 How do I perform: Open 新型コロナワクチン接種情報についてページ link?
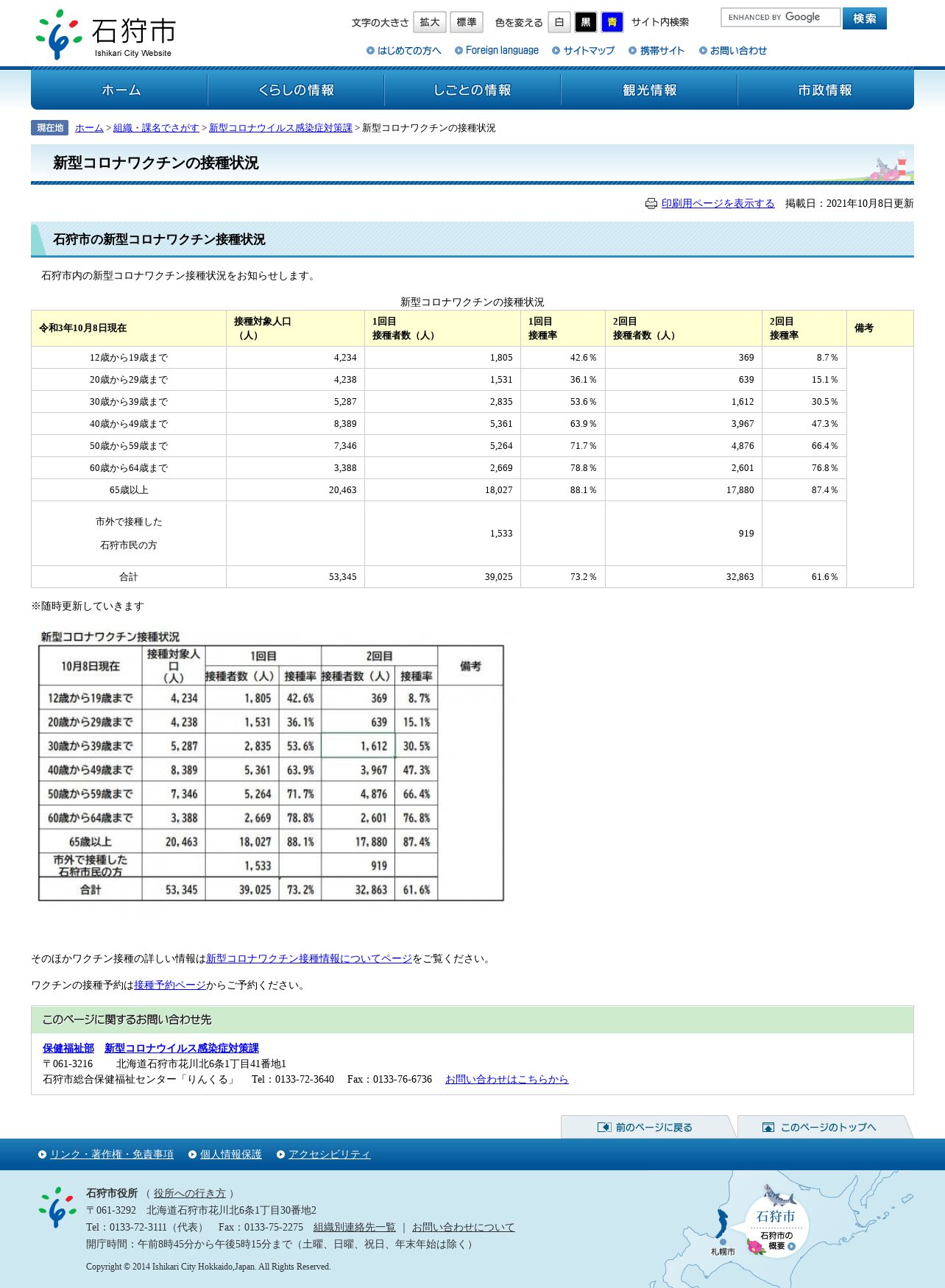(309, 959)
